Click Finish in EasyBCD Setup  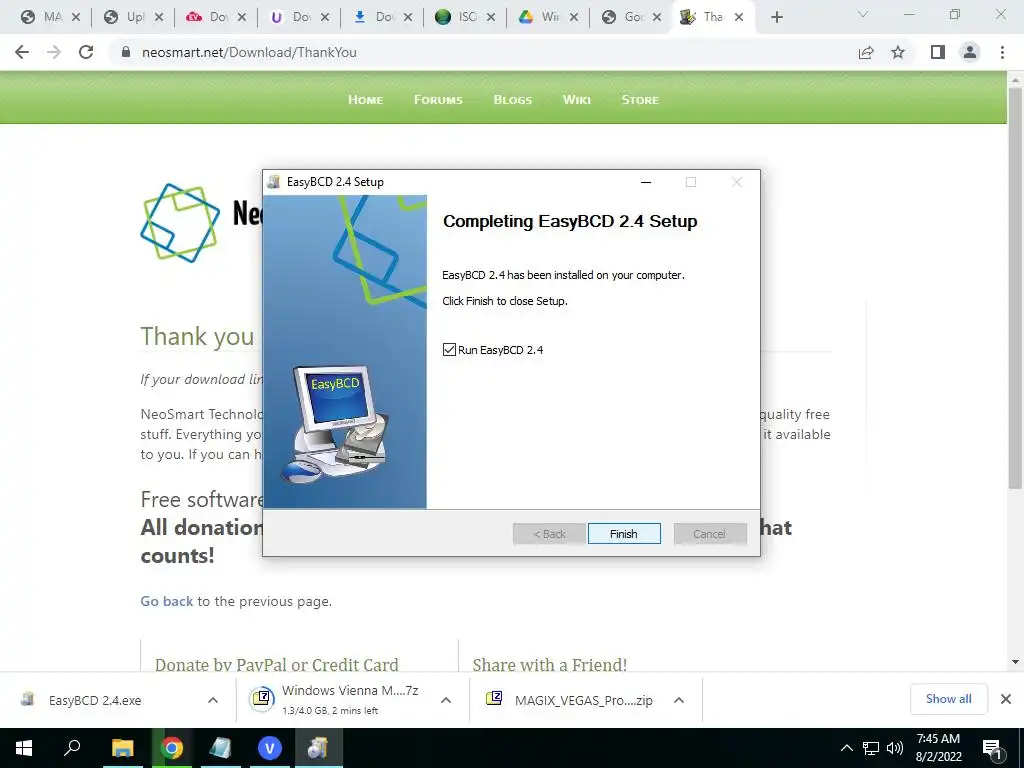[624, 534]
